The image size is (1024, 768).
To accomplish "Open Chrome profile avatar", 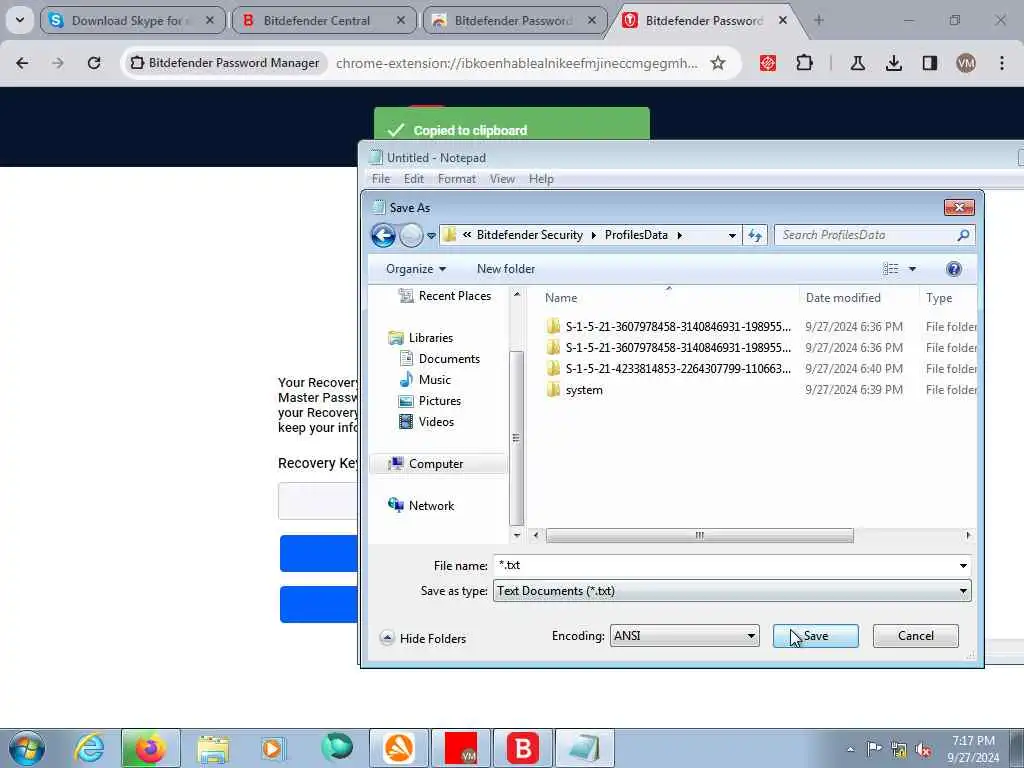I will (965, 63).
